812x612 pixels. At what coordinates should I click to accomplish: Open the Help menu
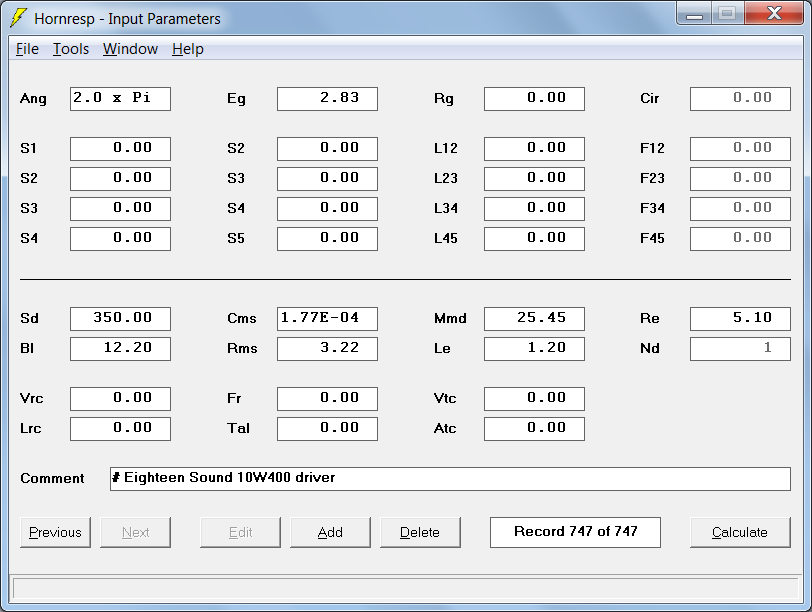[187, 49]
